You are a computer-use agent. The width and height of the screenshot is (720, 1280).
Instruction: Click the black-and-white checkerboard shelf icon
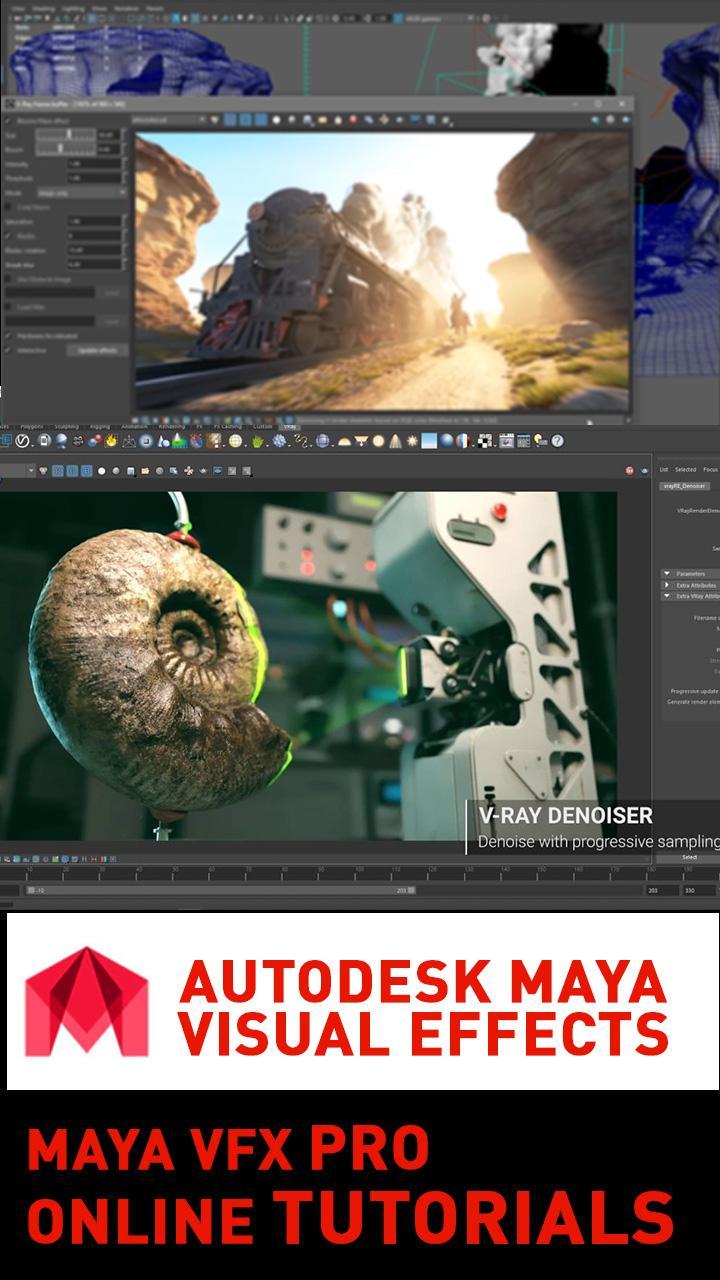pyautogui.click(x=485, y=441)
